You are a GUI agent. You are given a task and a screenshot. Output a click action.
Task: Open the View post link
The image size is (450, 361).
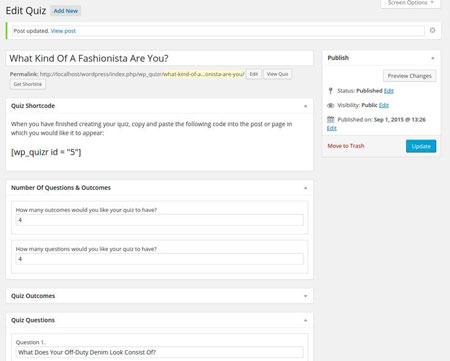point(63,31)
